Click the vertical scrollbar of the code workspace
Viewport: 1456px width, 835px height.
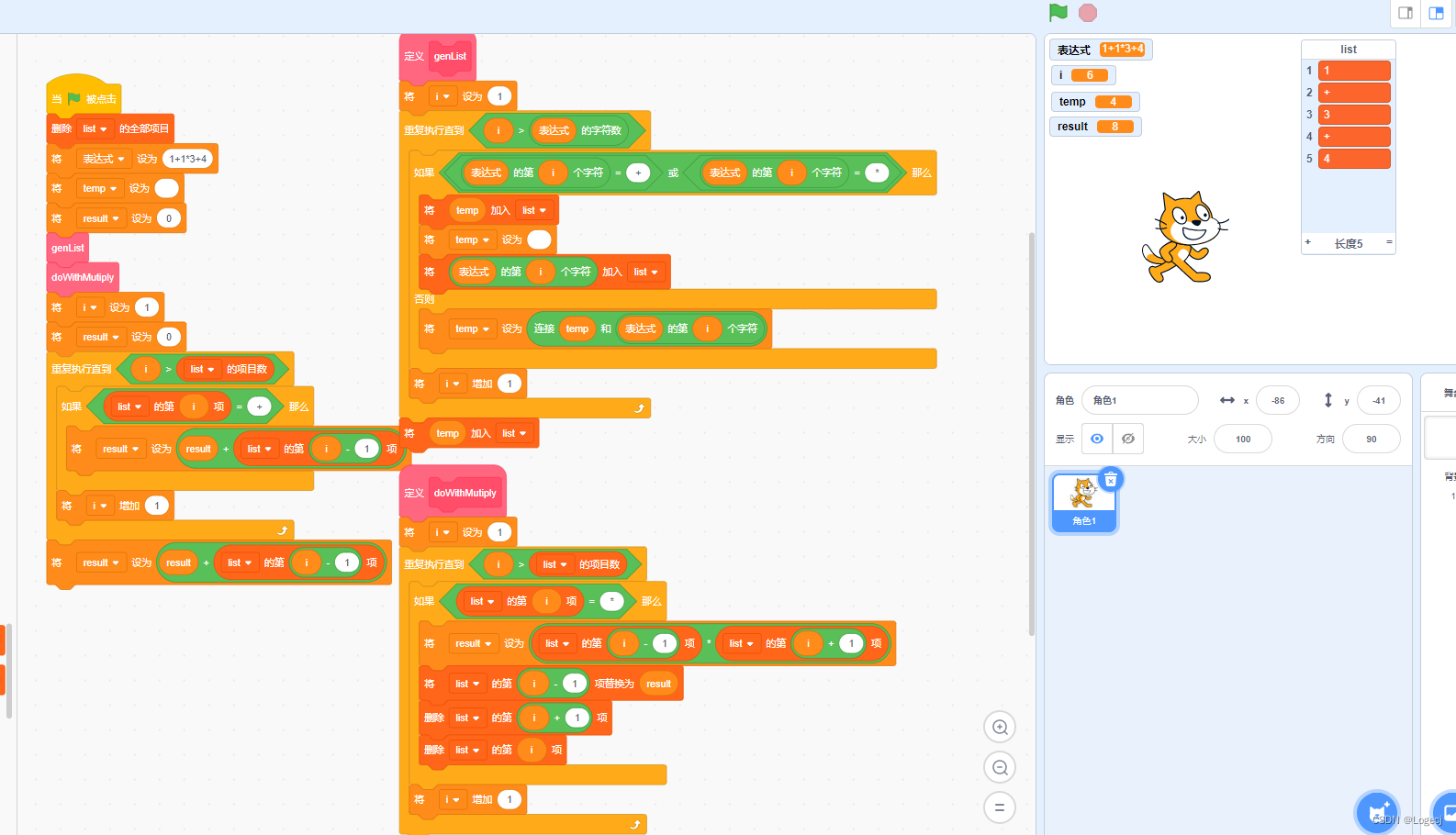coord(1031,433)
